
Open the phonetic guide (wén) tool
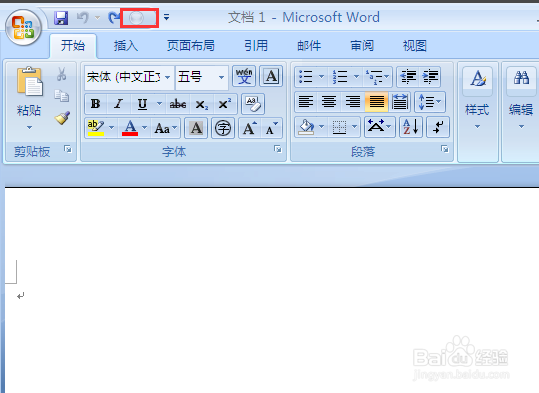point(244,76)
